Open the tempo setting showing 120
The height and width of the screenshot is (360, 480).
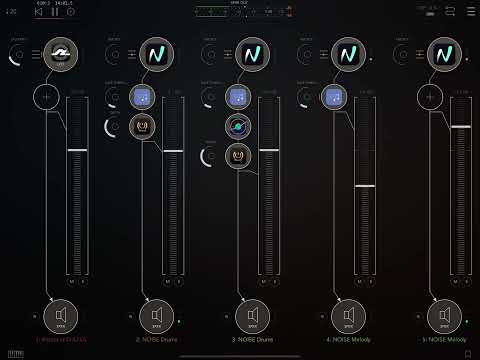pyautogui.click(x=11, y=12)
